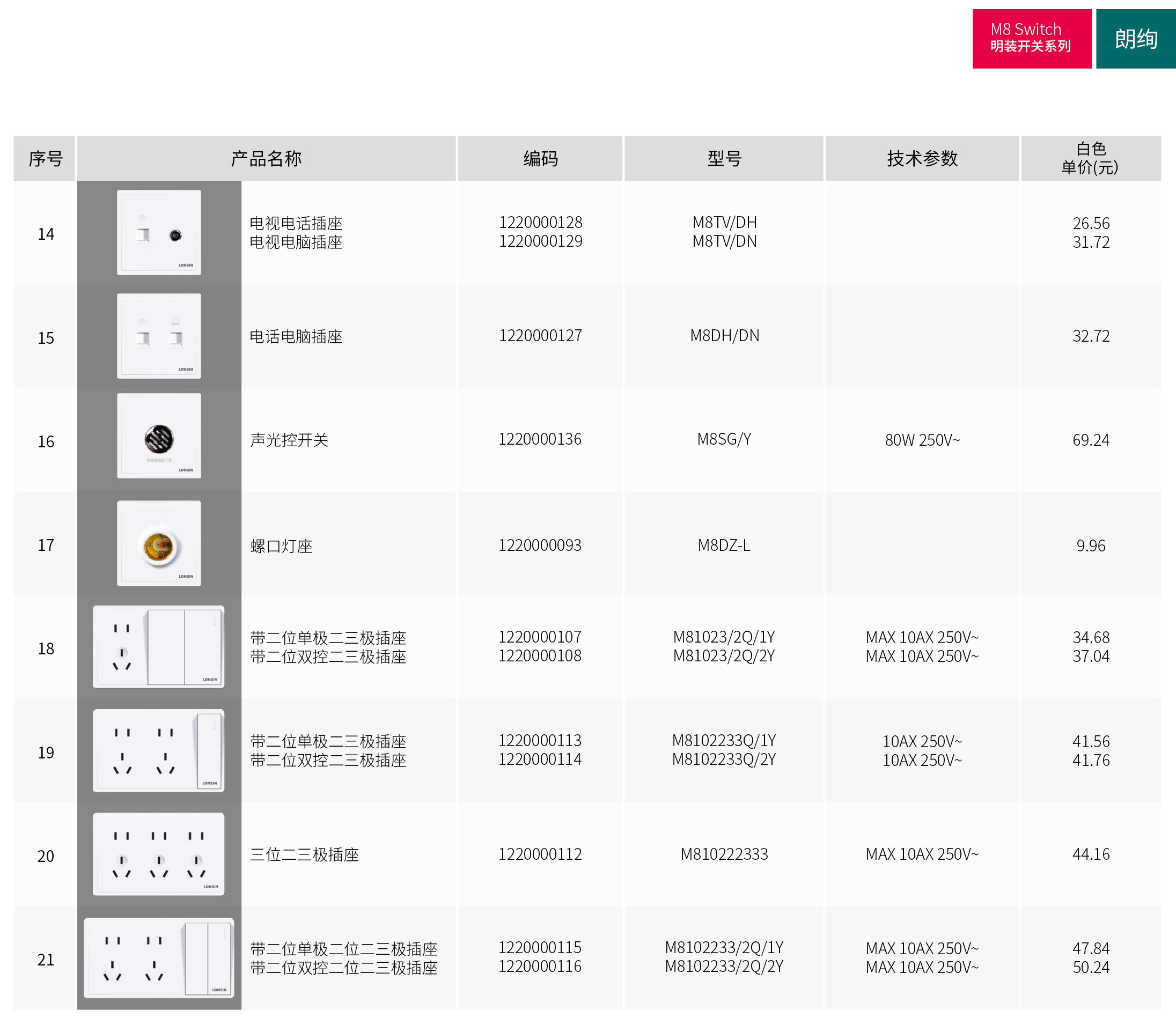
Task: Click the red M8 Switch series label
Action: tap(1031, 38)
